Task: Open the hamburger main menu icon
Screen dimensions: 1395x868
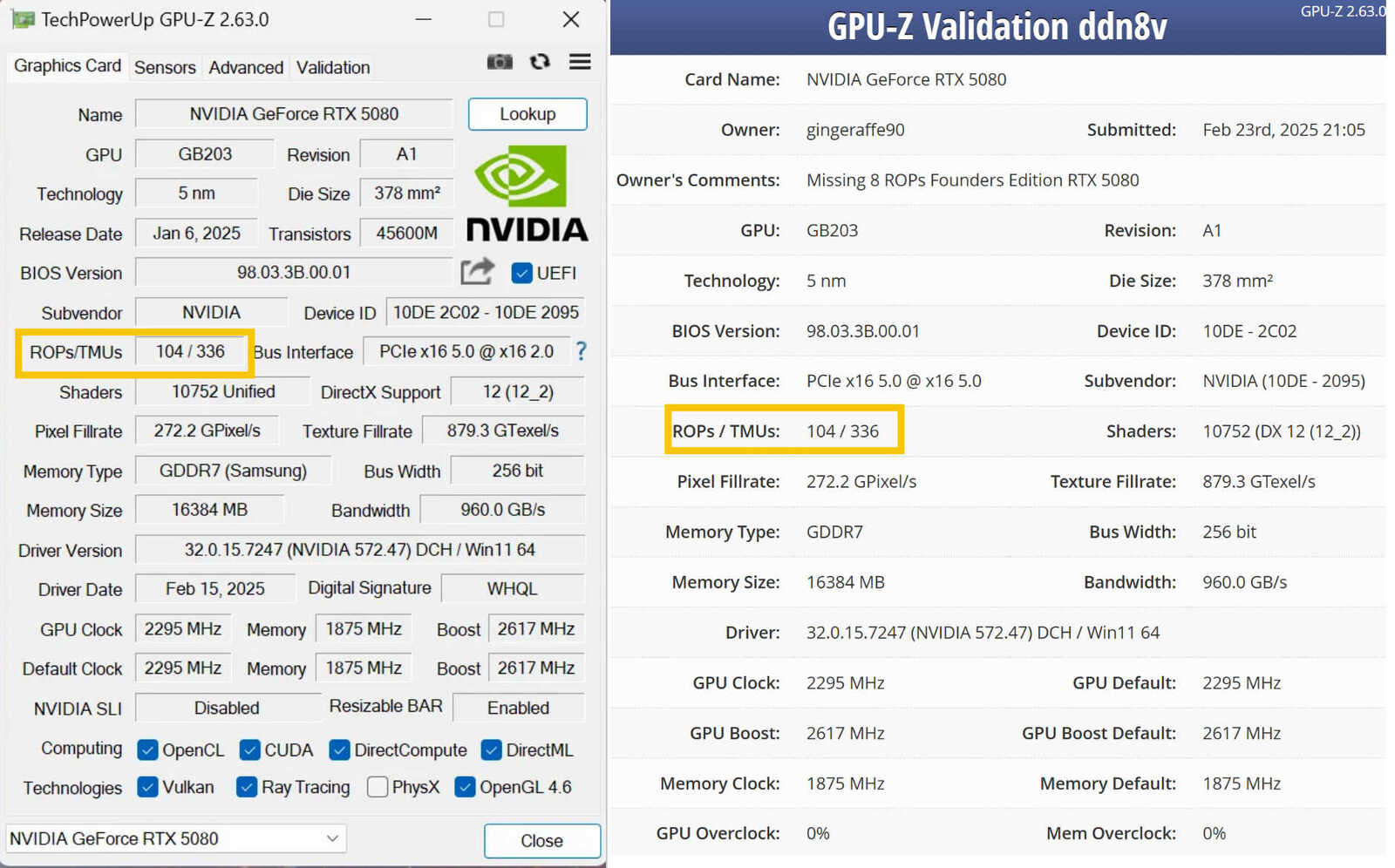Action: tap(580, 62)
